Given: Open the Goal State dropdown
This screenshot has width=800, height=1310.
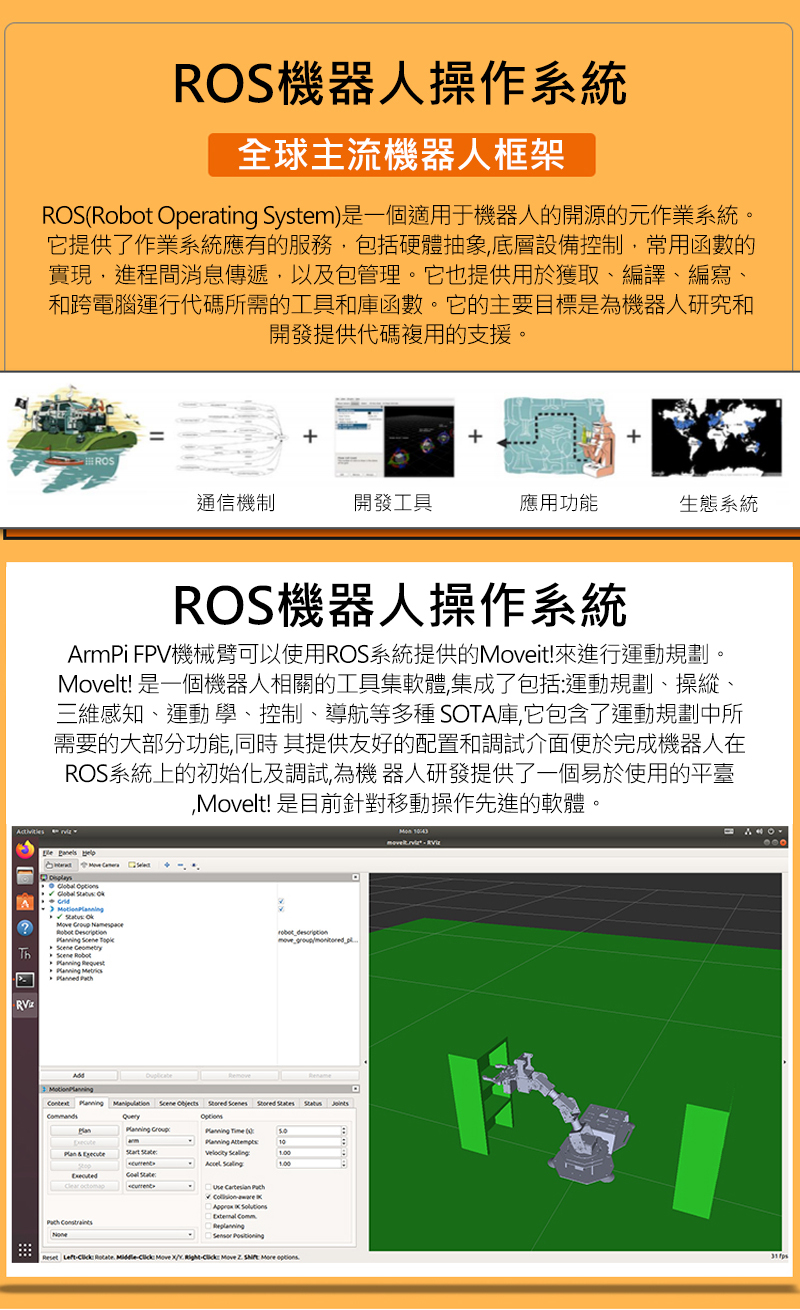Looking at the screenshot, I should pyautogui.click(x=160, y=1186).
